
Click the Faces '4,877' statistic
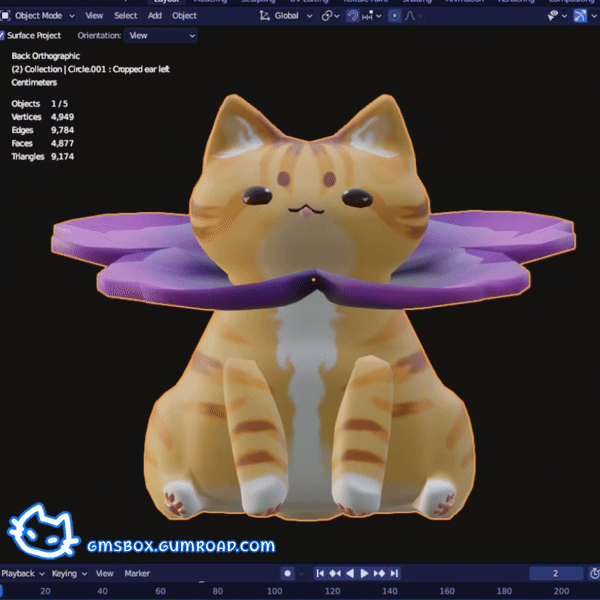[x=62, y=143]
